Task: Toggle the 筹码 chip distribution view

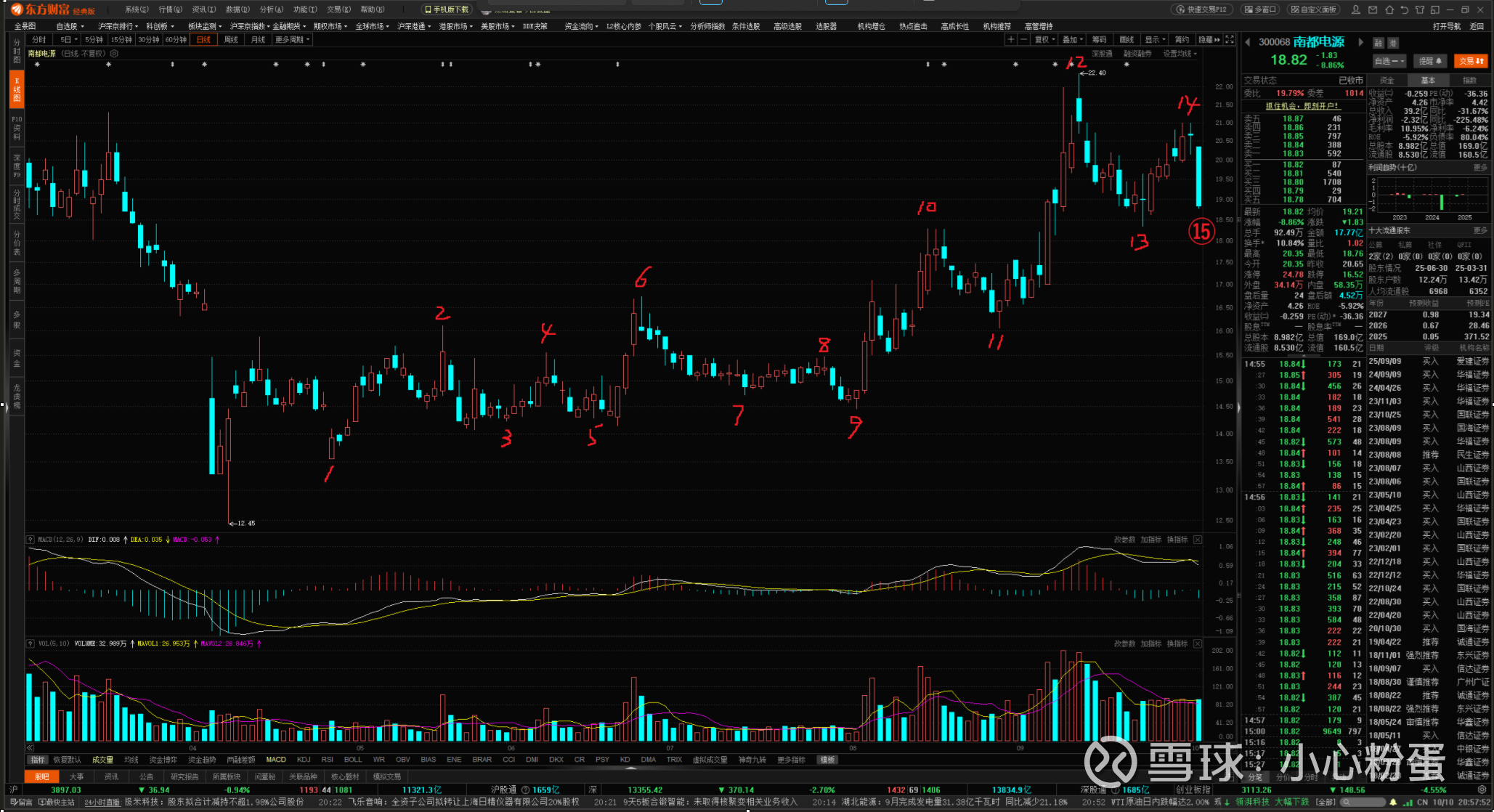Action: pos(1100,39)
